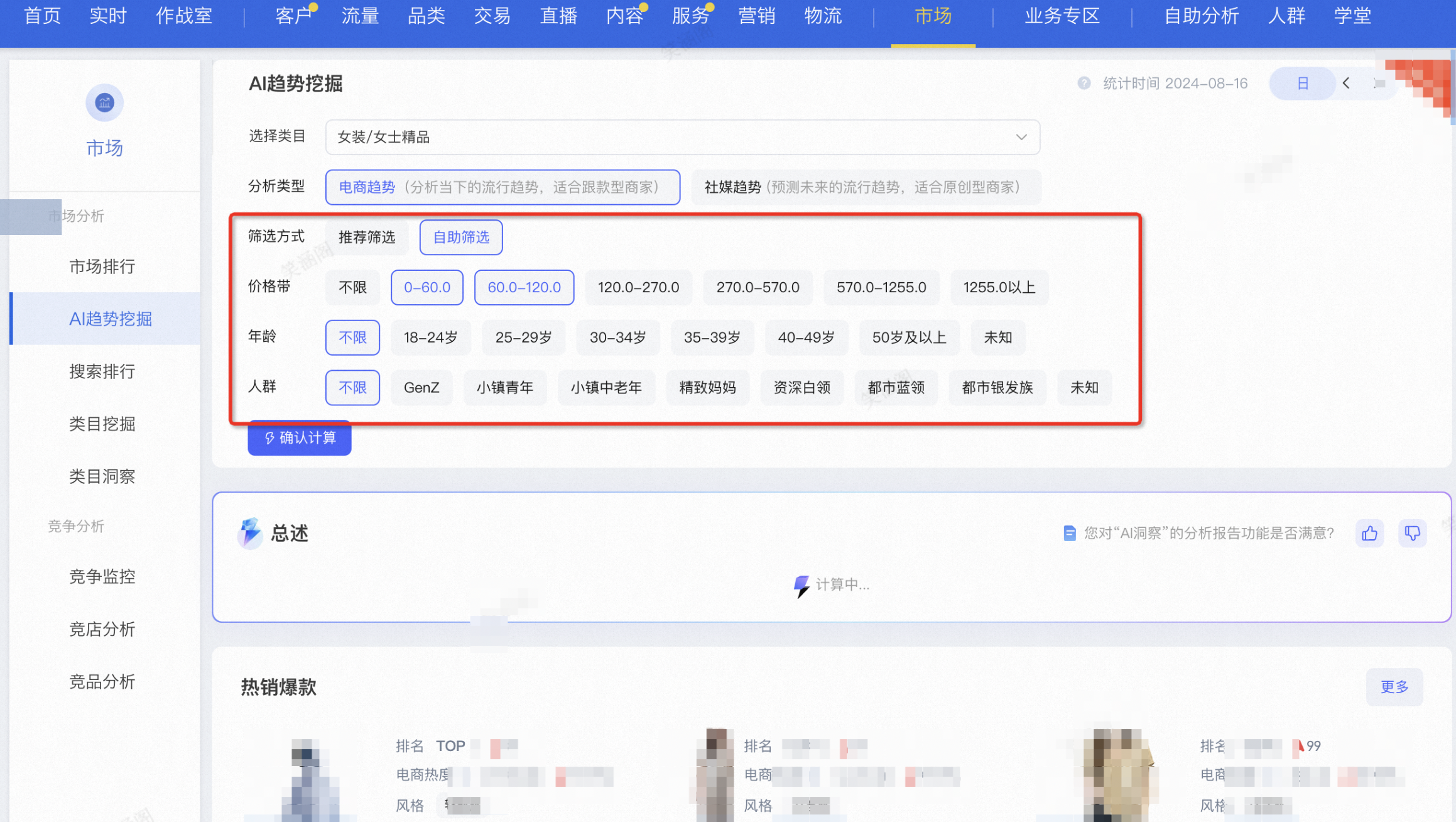The height and width of the screenshot is (822, 1456).
Task: Toggle price band 570.0-1255.0
Action: coord(881,288)
